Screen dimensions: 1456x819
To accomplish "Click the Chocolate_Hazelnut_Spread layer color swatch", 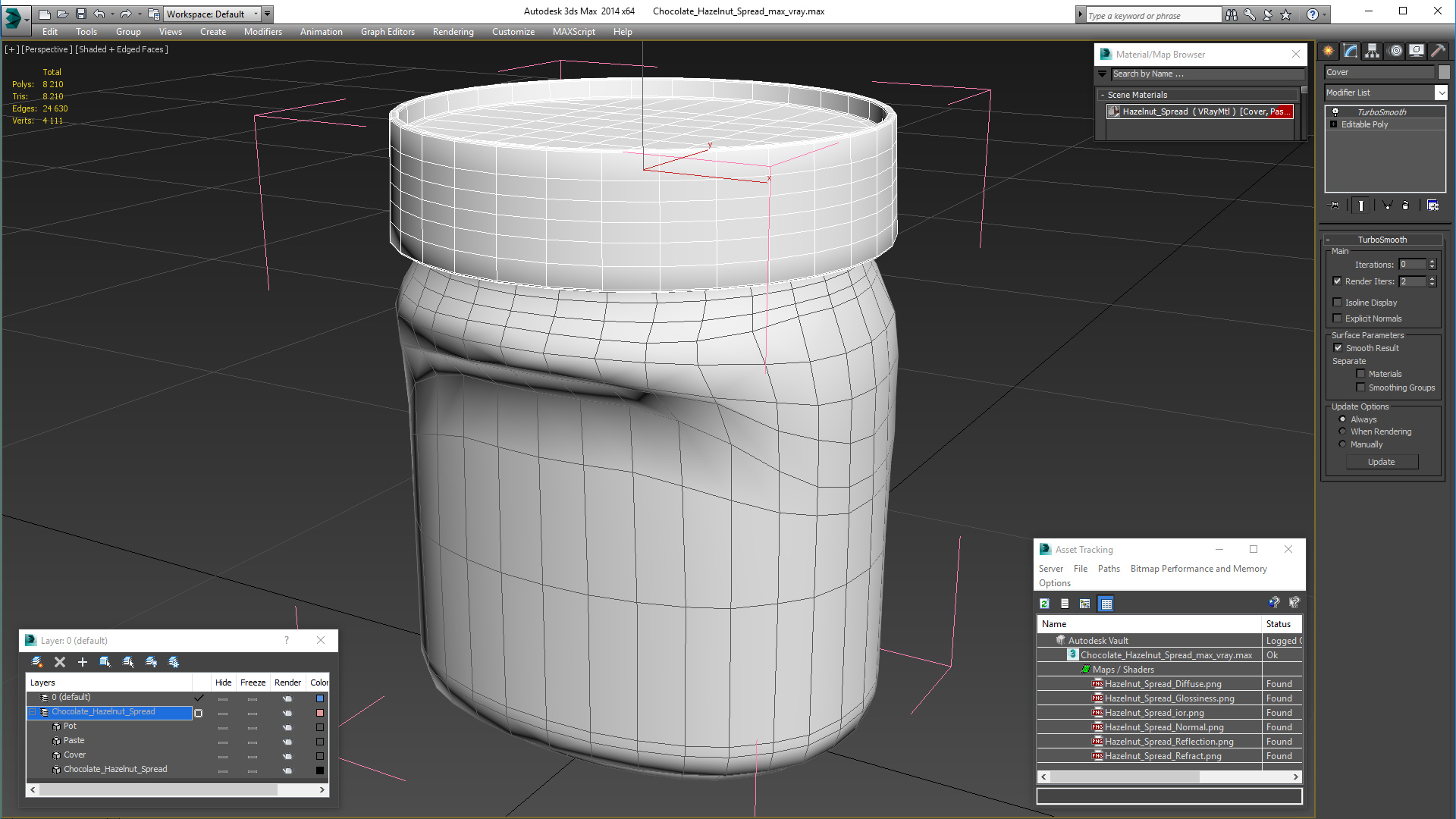I will pos(320,713).
